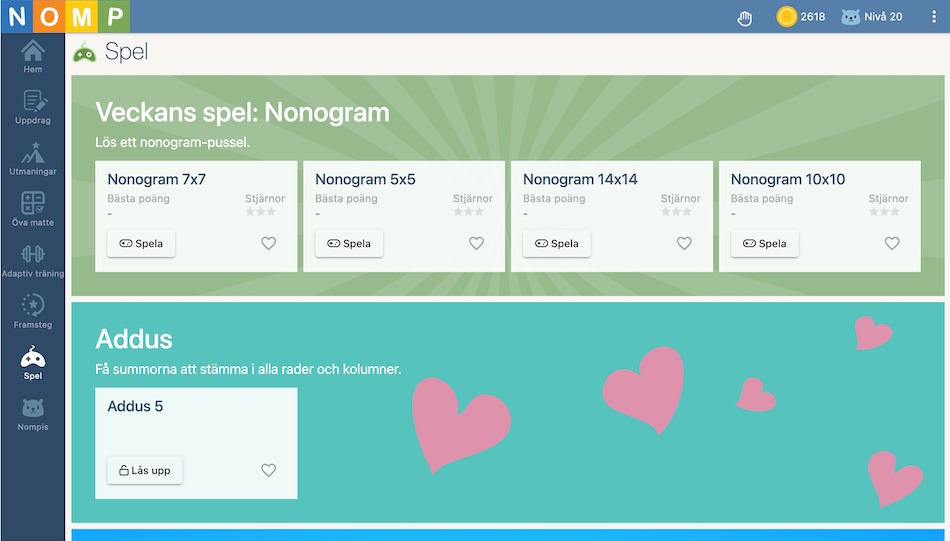The height and width of the screenshot is (541, 950).
Task: Click the NOMP logo
Action: [65, 16]
